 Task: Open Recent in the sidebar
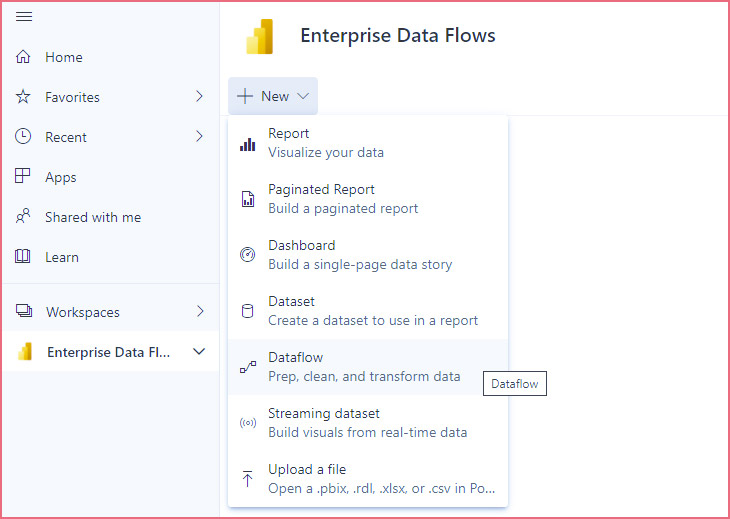click(x=111, y=137)
